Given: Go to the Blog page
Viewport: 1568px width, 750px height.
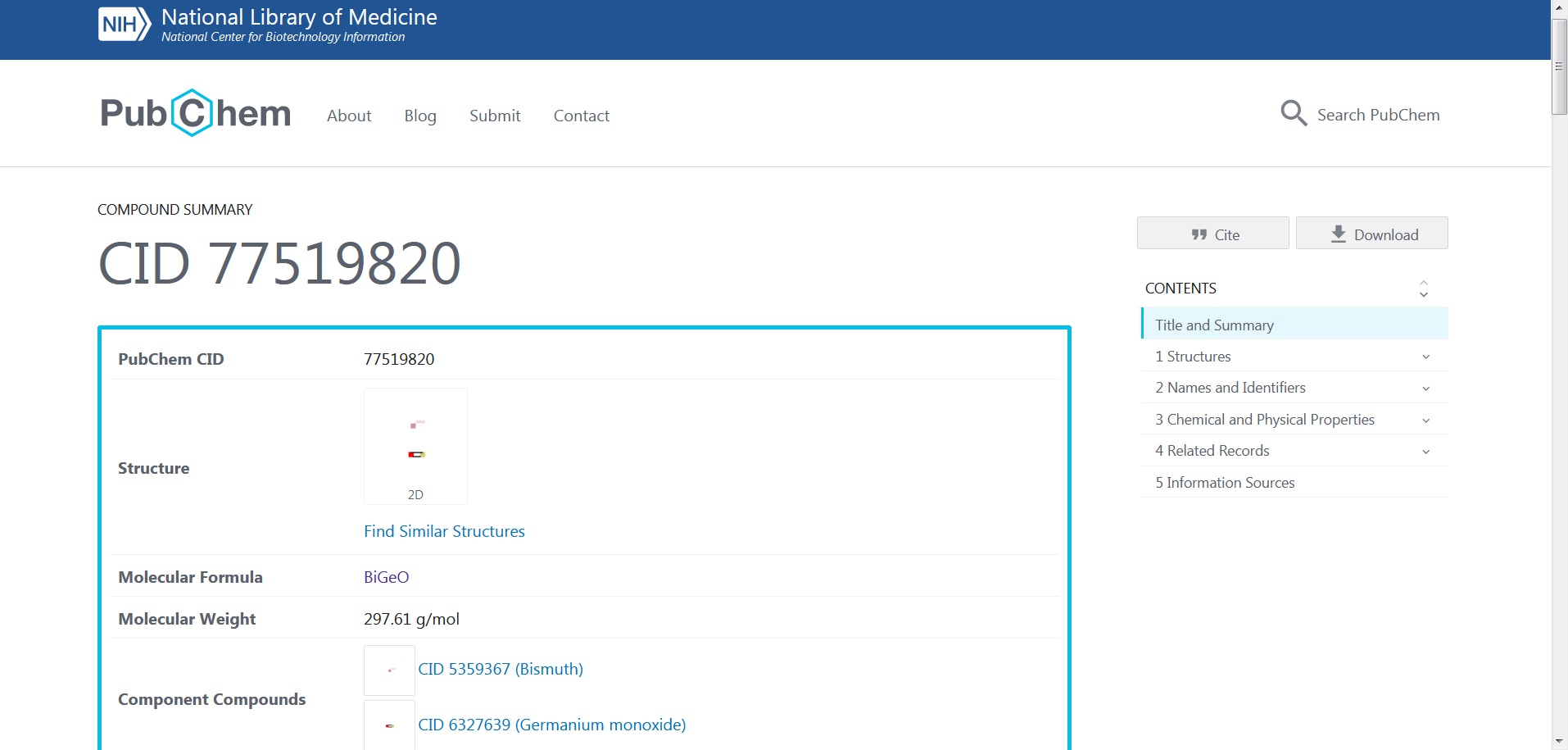Looking at the screenshot, I should point(420,116).
